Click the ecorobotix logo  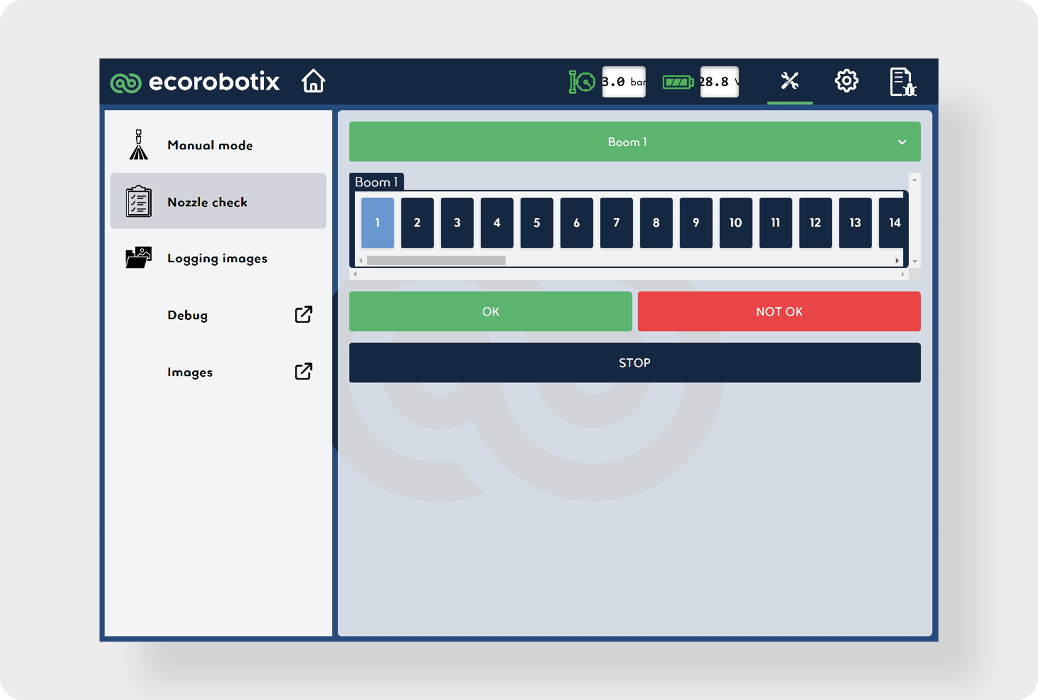pyautogui.click(x=195, y=82)
